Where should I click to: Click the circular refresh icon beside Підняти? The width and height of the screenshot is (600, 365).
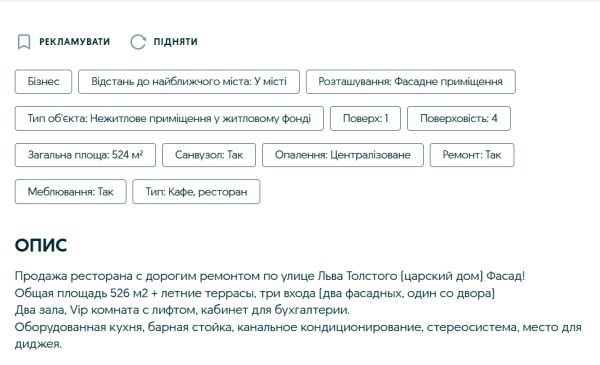click(x=138, y=42)
